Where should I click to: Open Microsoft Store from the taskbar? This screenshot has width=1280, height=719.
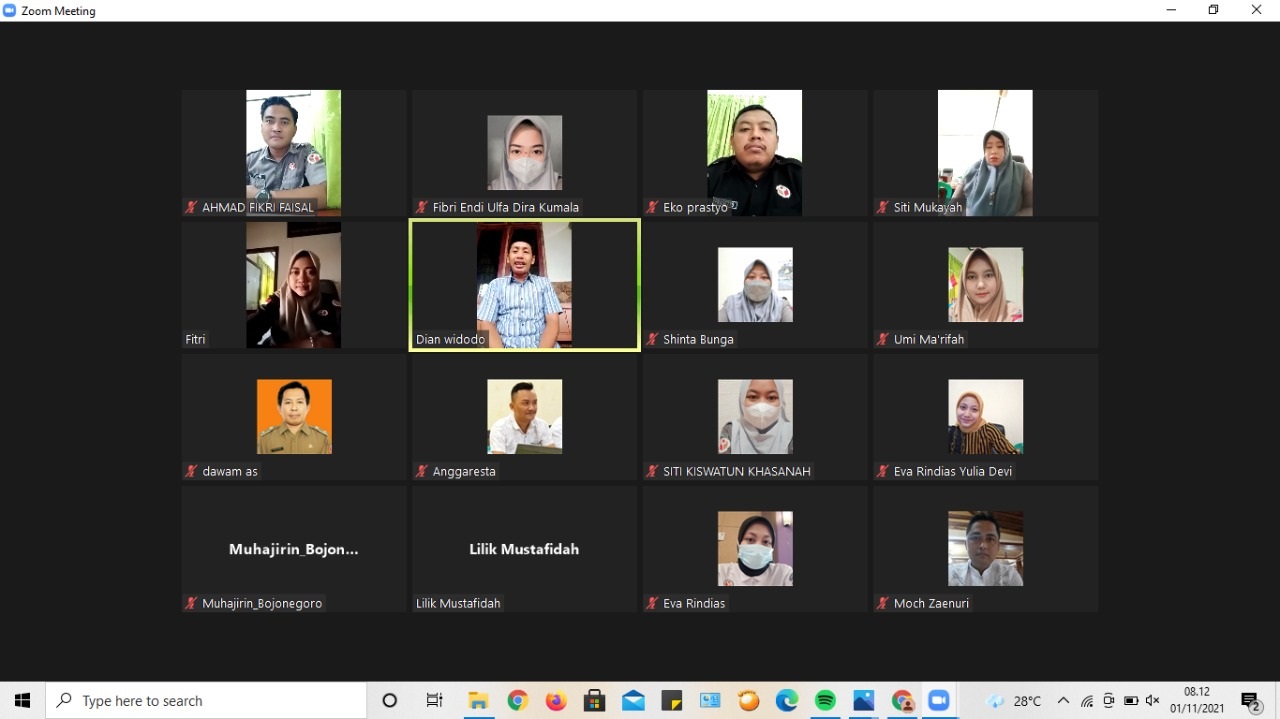594,701
